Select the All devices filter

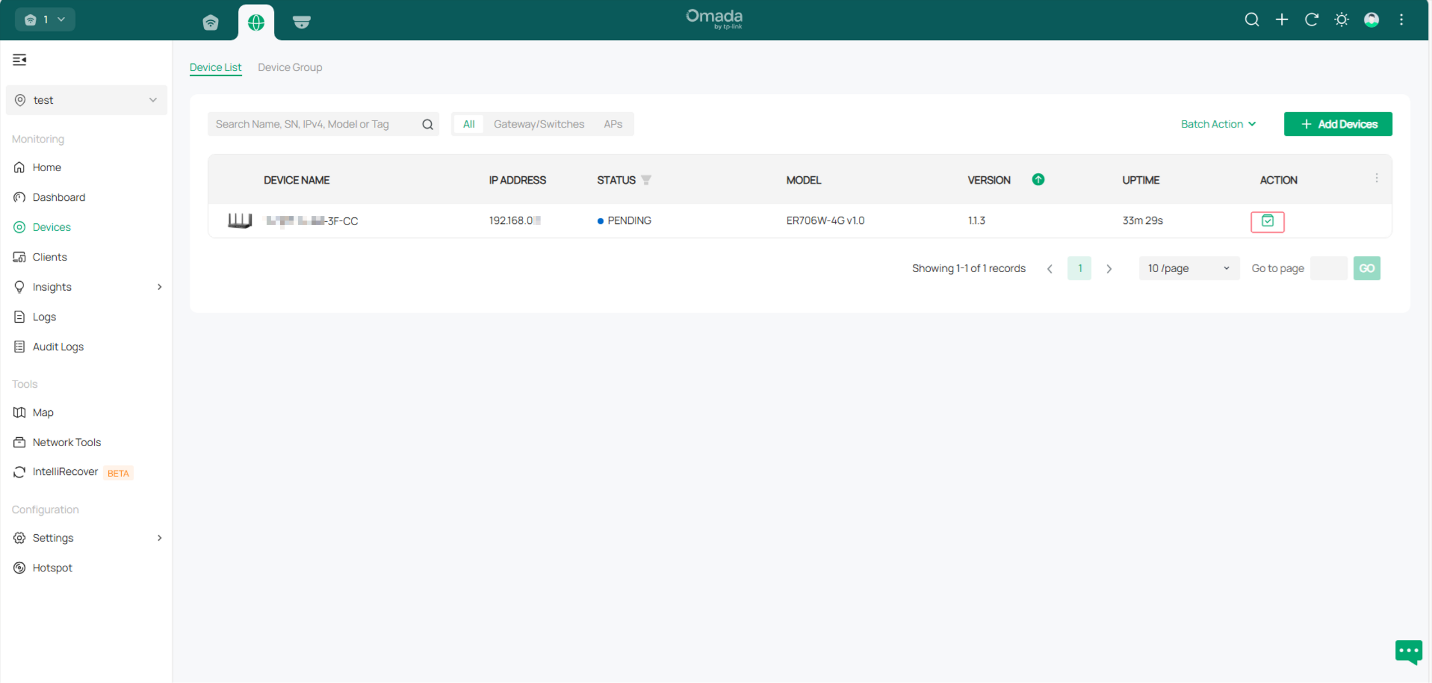click(468, 124)
